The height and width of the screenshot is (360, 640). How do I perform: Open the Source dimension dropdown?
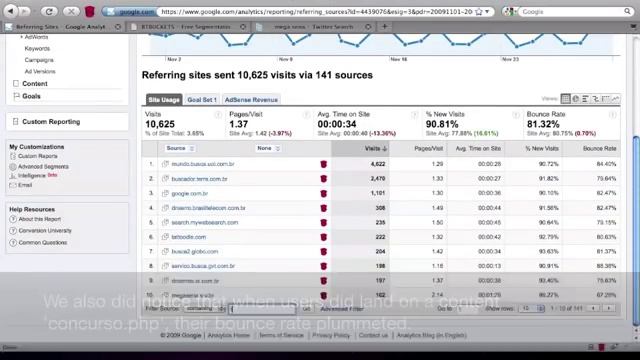(180, 148)
